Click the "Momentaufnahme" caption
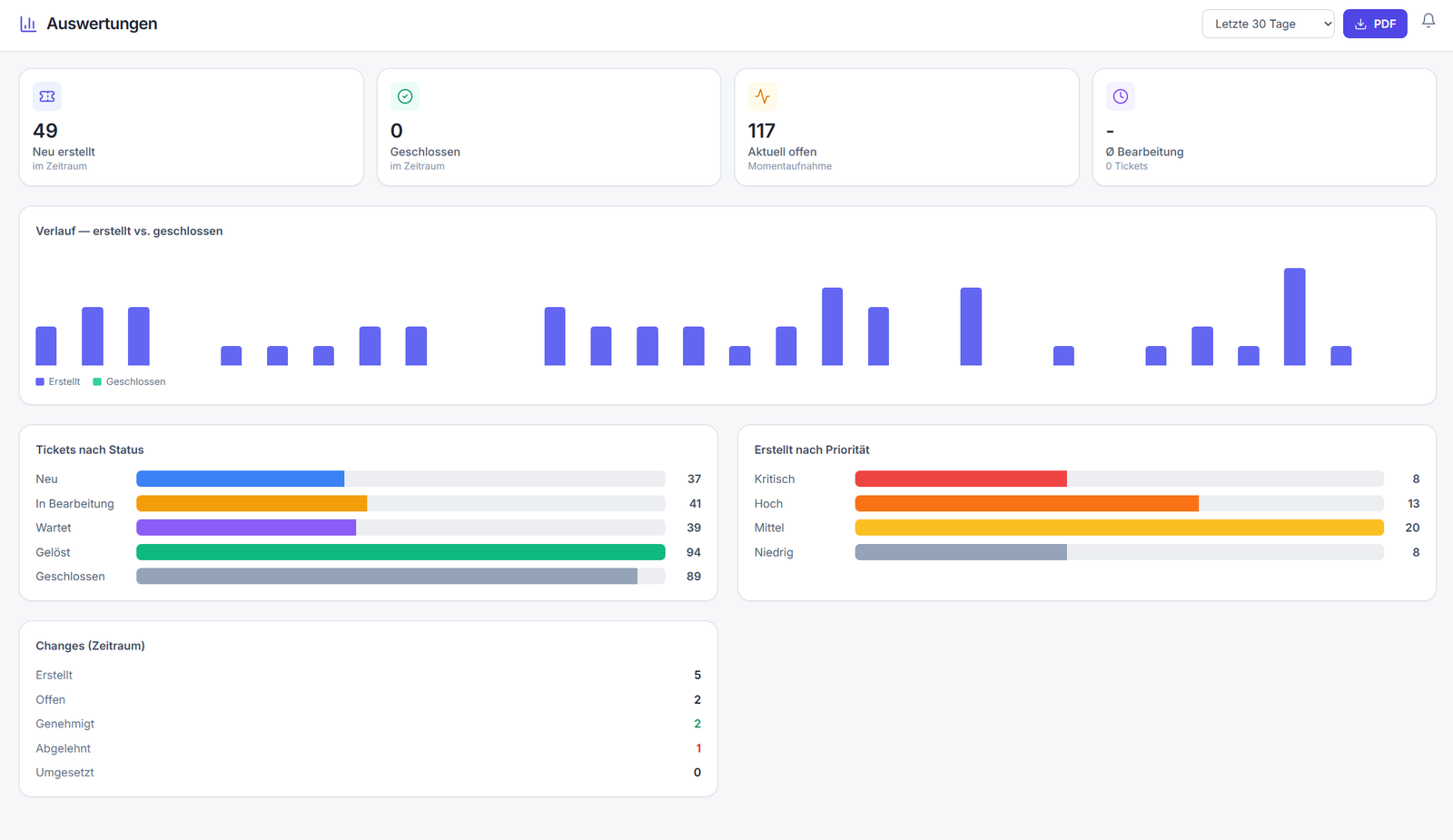This screenshot has width=1453, height=840. coord(790,166)
